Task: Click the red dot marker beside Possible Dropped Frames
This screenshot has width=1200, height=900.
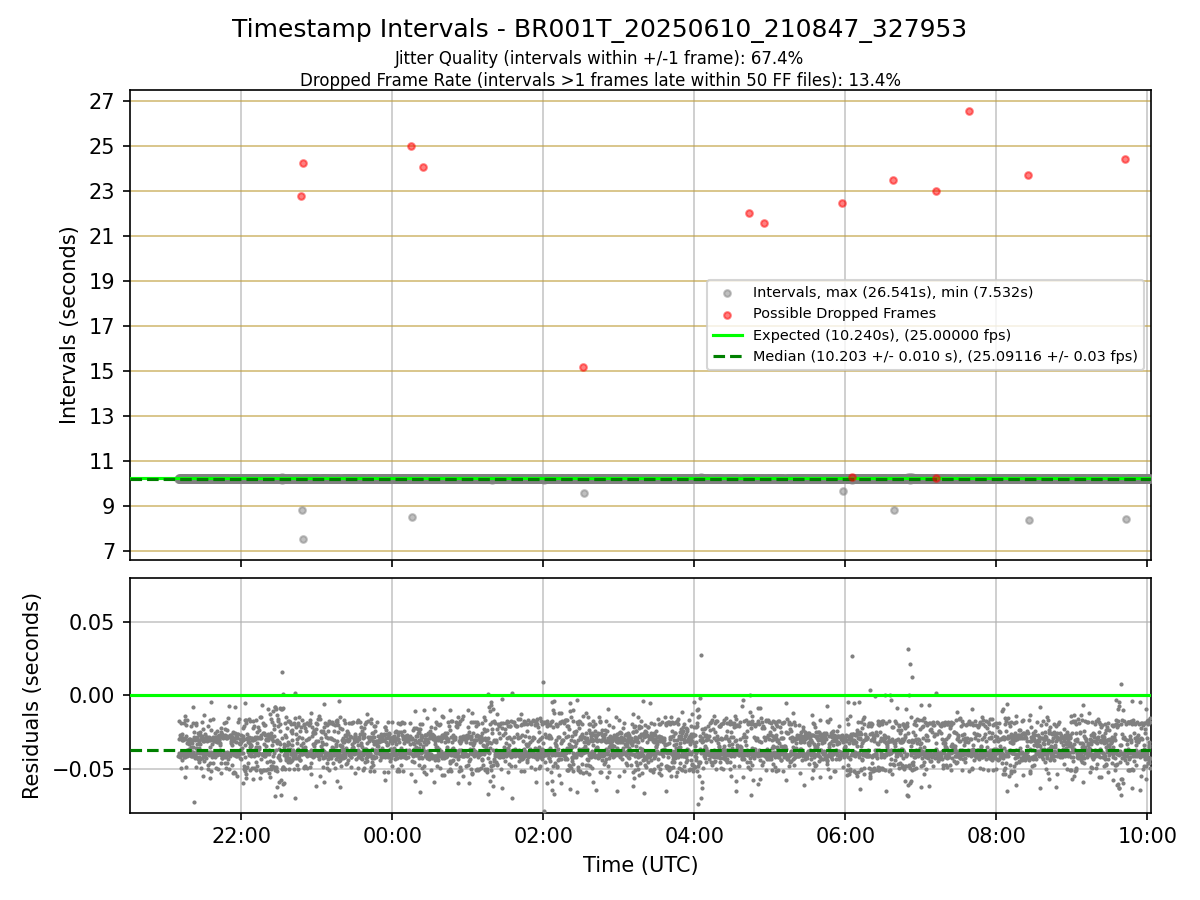Action: click(727, 314)
